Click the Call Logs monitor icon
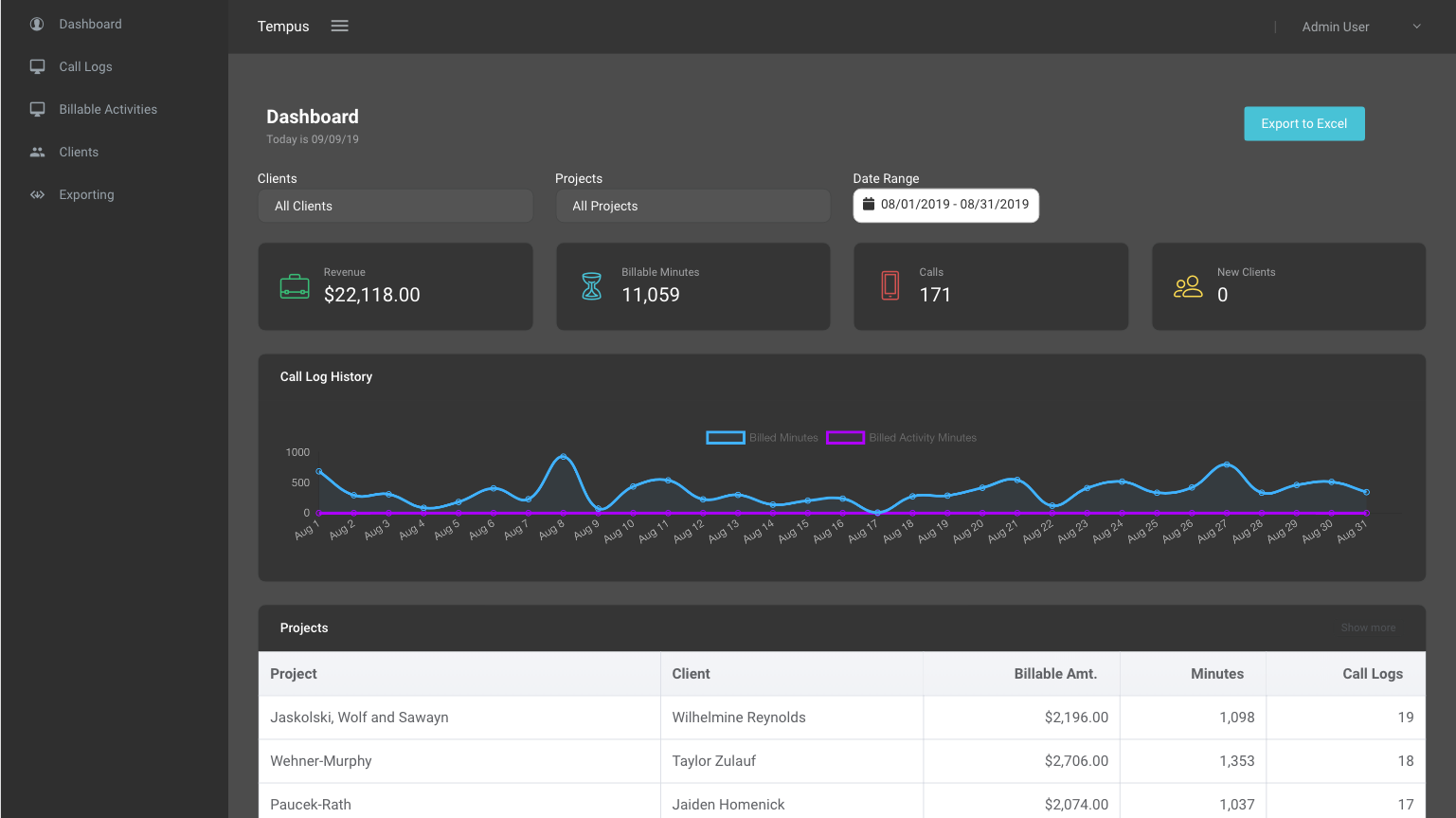Viewport: 1456px width, 818px height. point(37,66)
